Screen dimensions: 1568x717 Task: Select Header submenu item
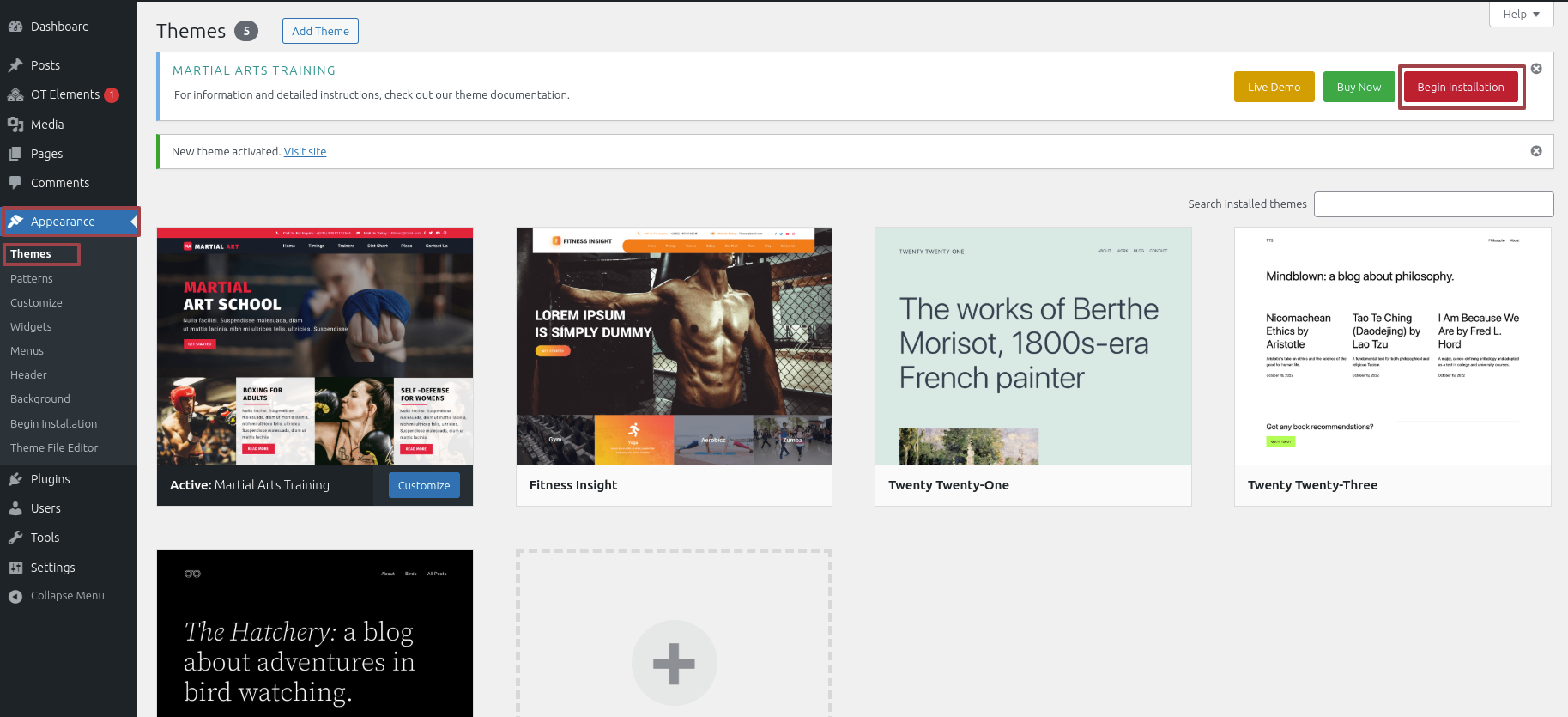(28, 375)
